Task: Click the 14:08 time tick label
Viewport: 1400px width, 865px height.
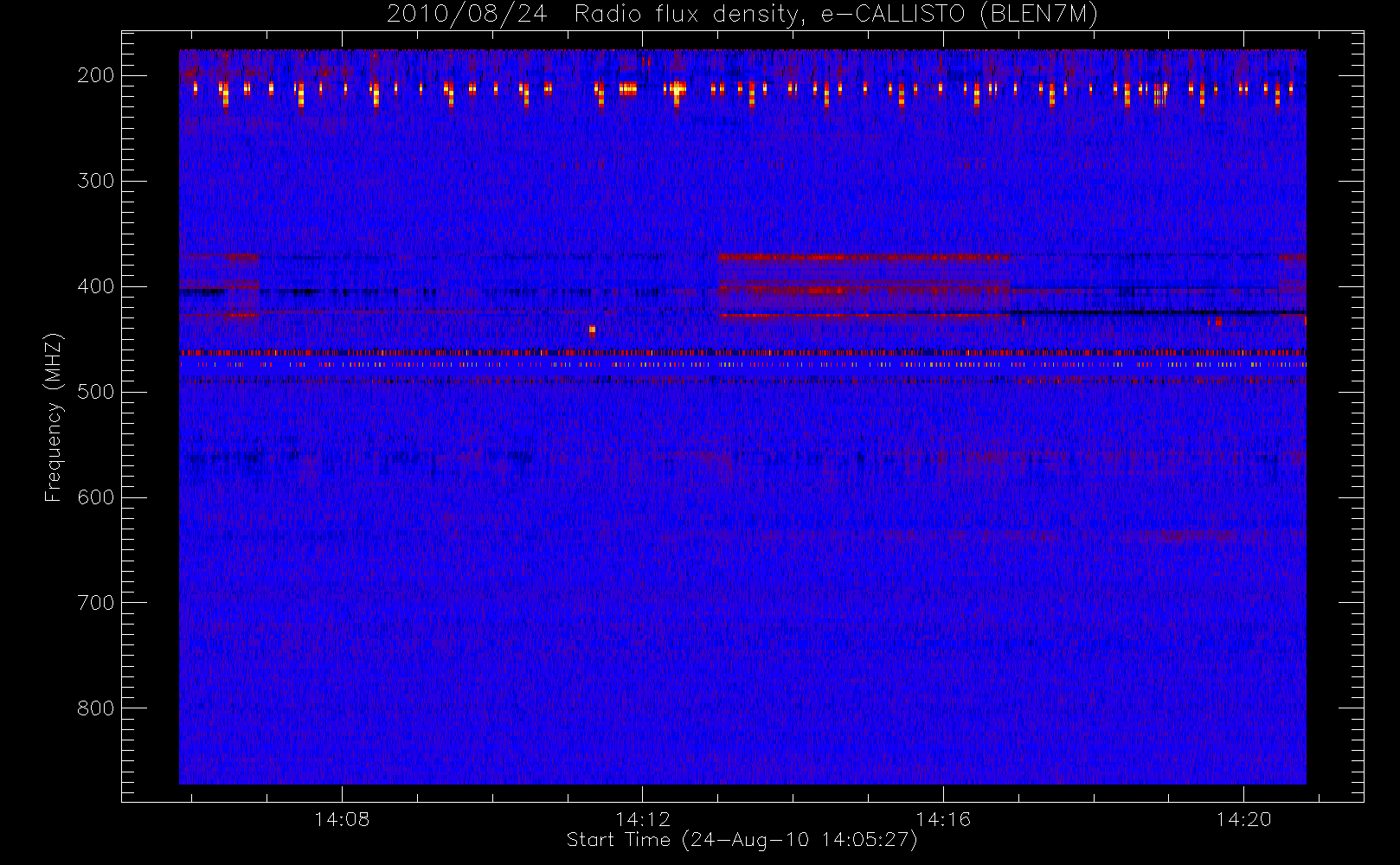Action: click(342, 819)
